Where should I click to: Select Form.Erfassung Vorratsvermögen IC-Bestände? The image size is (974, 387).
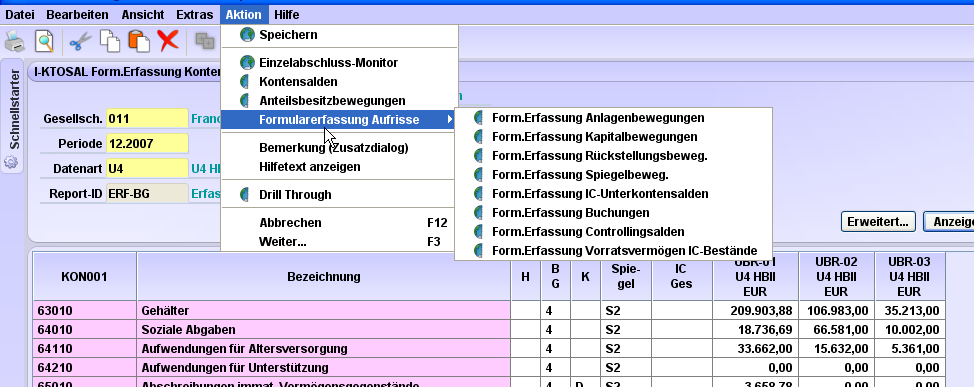pyautogui.click(x=614, y=251)
